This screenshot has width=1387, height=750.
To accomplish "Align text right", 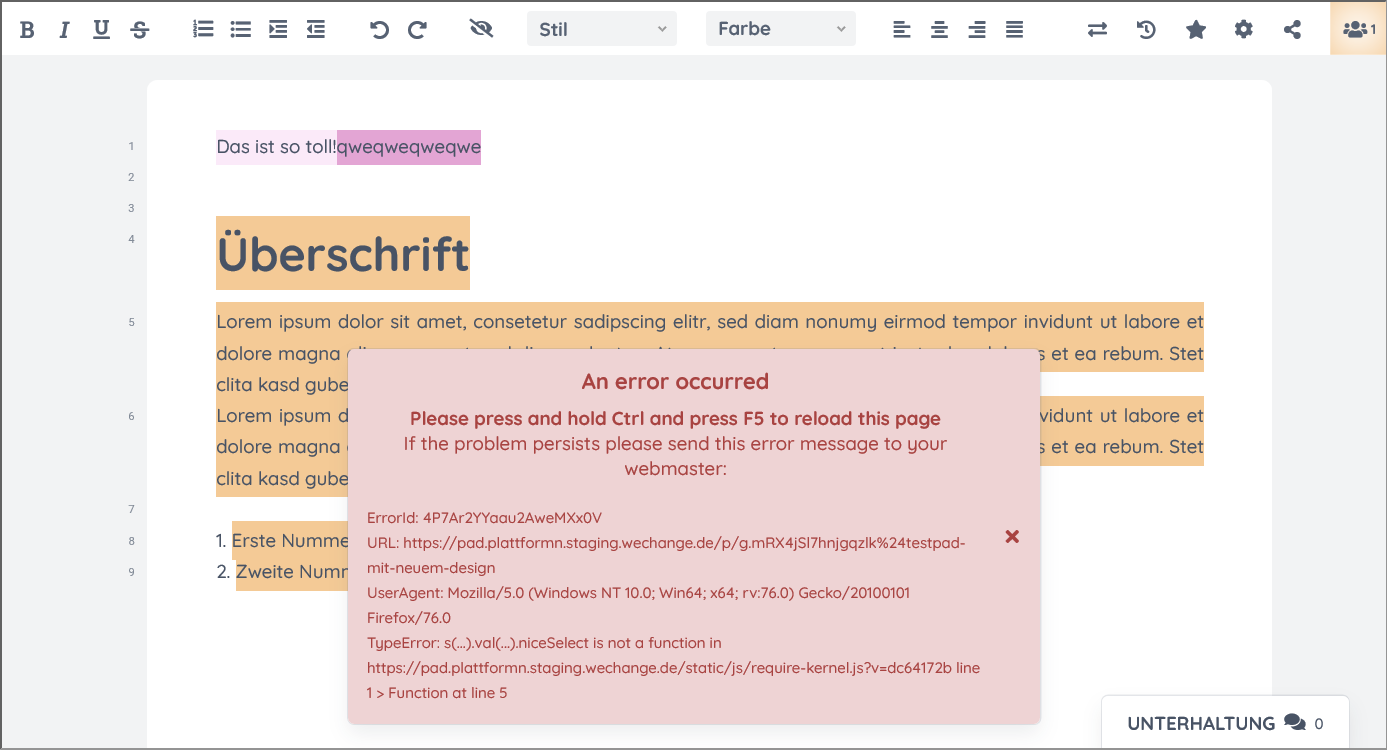I will 977,30.
